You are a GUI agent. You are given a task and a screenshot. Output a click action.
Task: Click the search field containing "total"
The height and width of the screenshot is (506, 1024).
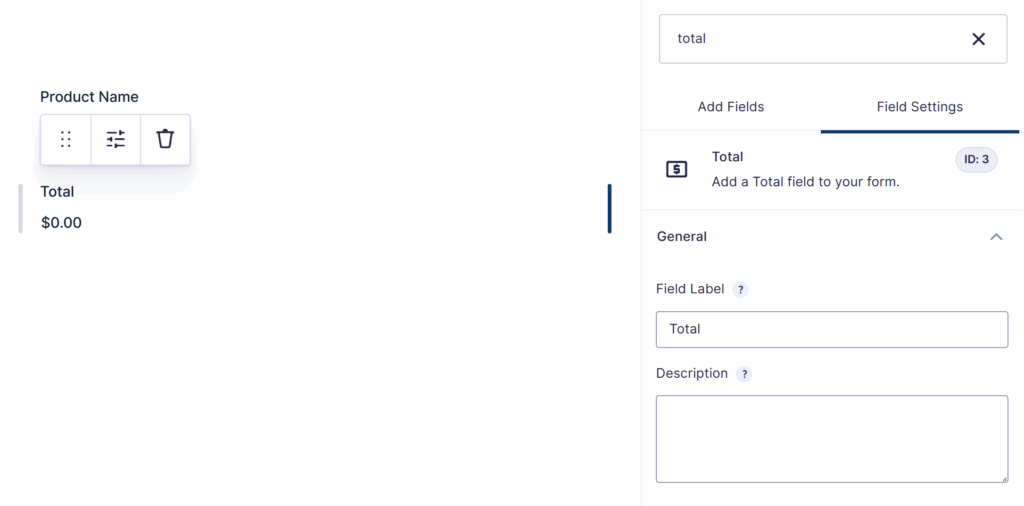tap(810, 39)
